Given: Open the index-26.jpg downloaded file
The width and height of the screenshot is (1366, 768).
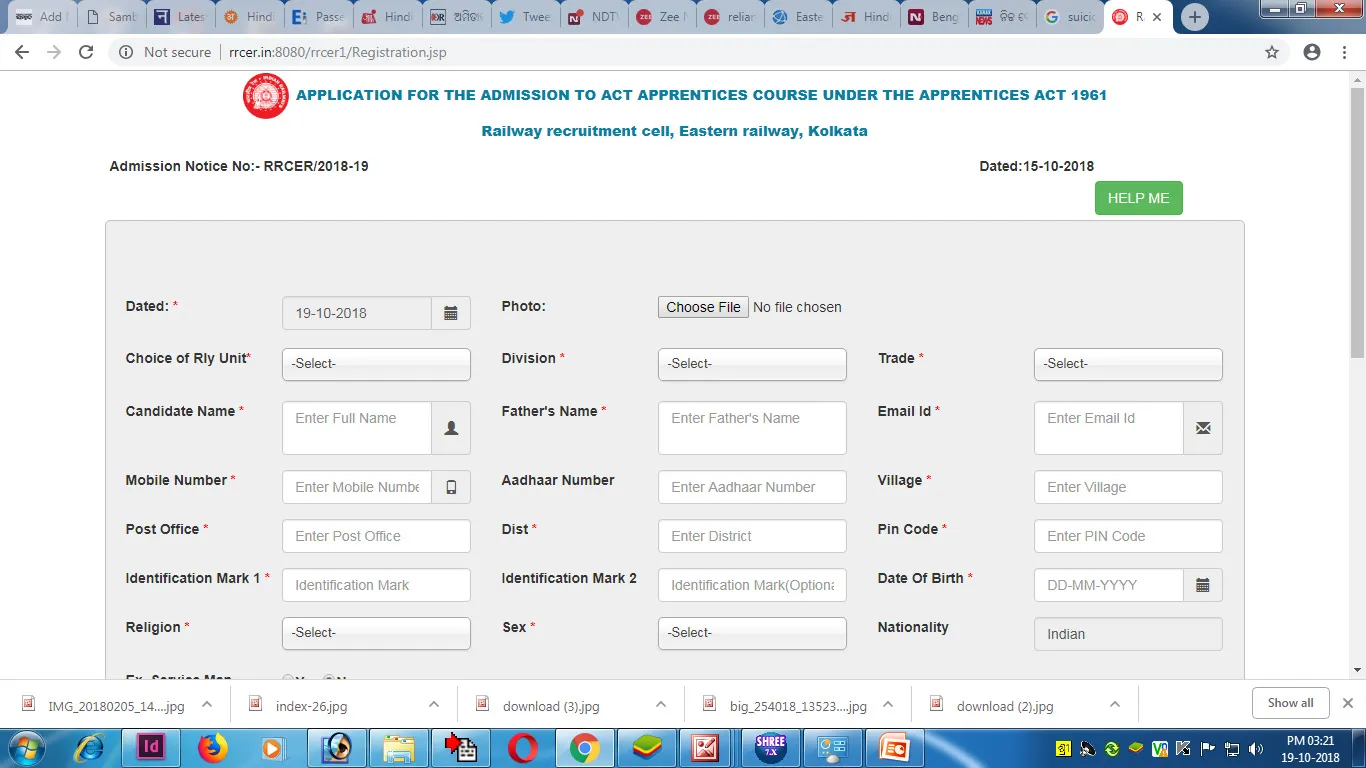Looking at the screenshot, I should 311,706.
